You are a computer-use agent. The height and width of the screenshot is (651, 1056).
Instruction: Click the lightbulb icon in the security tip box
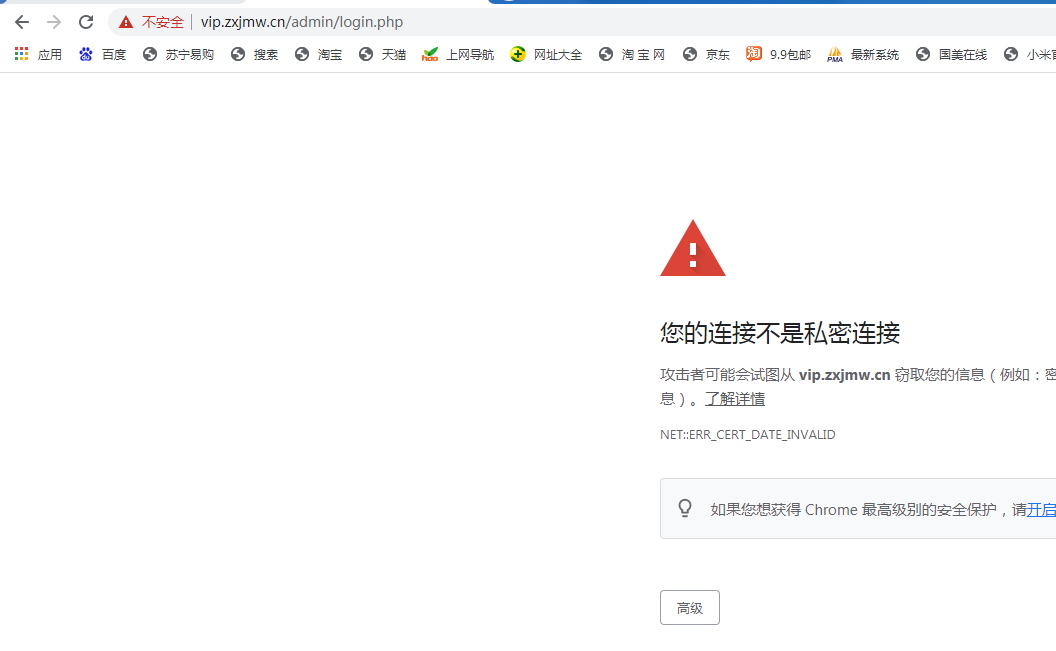point(684,507)
